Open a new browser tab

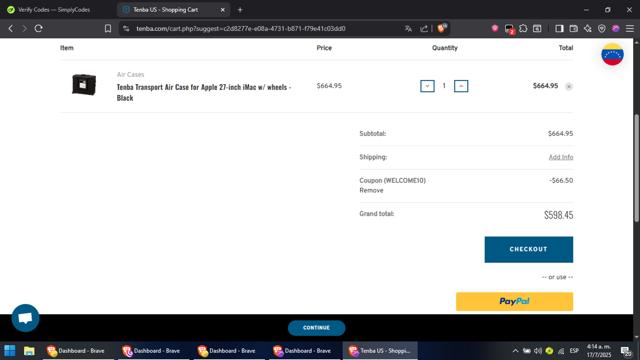coord(240,9)
